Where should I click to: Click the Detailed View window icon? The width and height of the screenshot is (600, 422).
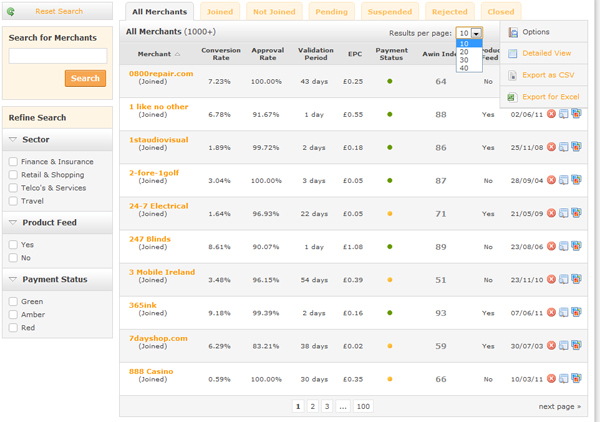(512, 54)
